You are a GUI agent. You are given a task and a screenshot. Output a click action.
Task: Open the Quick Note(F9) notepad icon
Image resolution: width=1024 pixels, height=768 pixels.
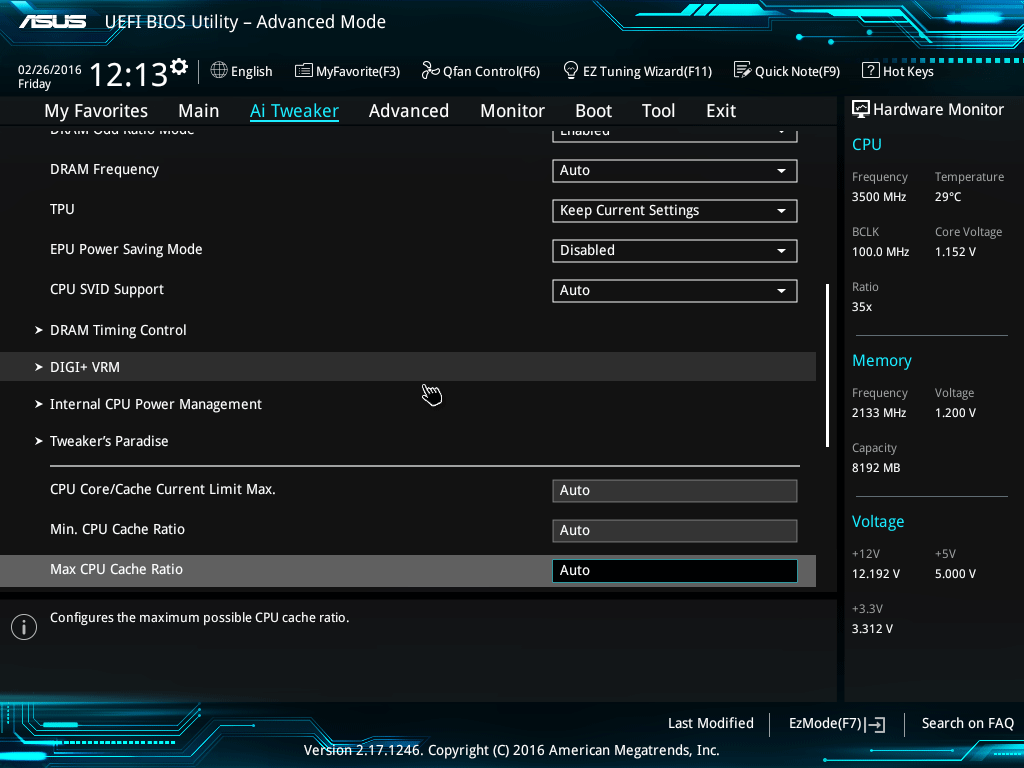click(742, 70)
